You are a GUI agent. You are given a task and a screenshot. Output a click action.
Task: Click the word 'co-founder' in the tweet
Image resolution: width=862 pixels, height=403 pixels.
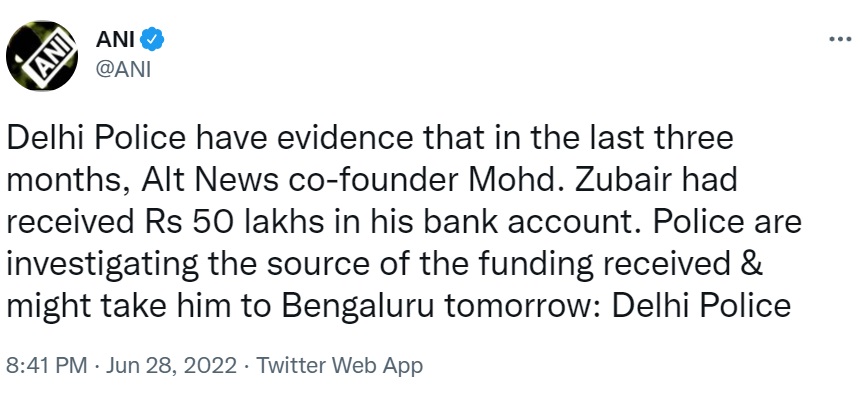point(368,180)
